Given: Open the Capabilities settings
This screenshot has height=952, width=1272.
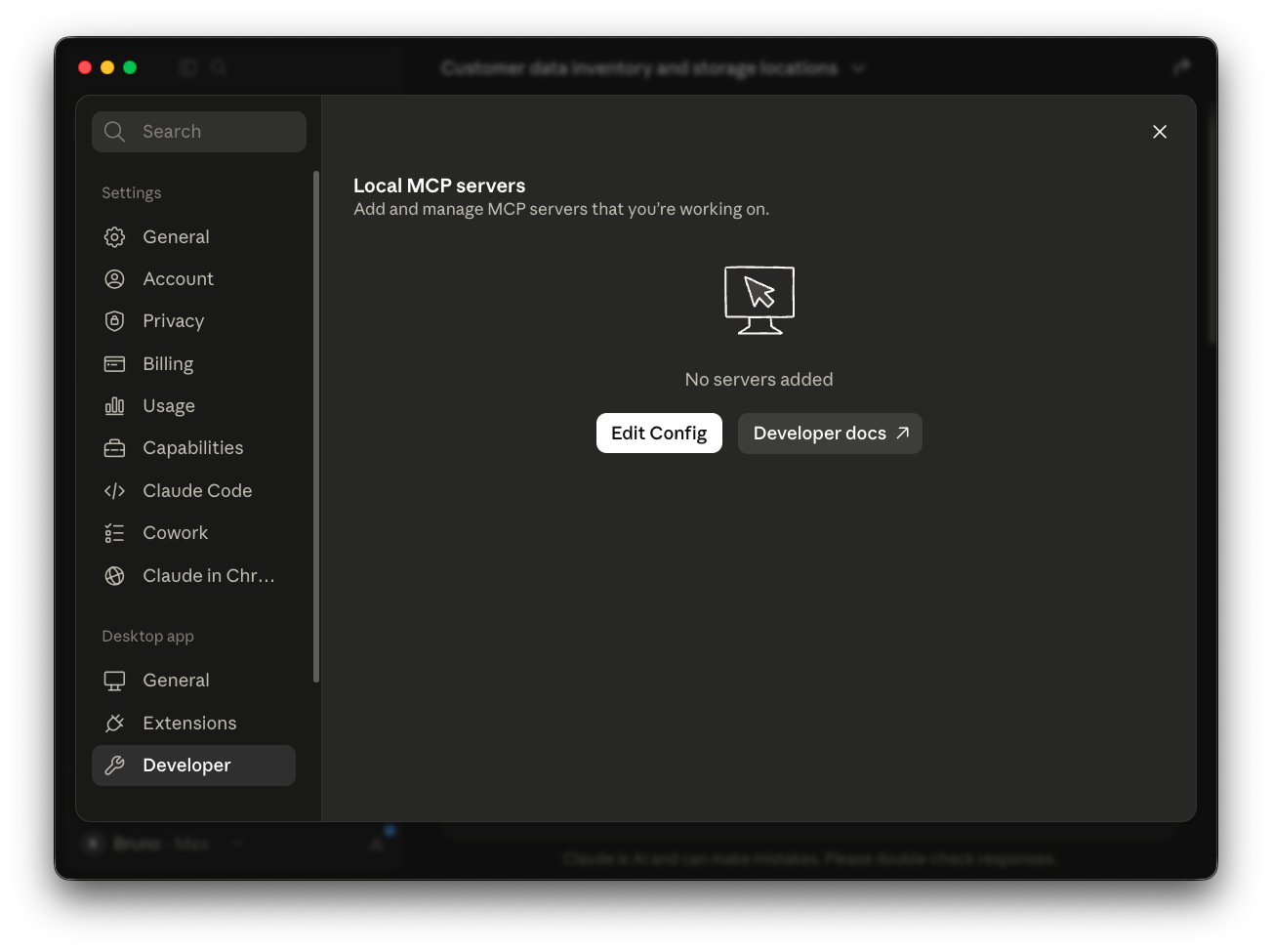Looking at the screenshot, I should pos(193,448).
